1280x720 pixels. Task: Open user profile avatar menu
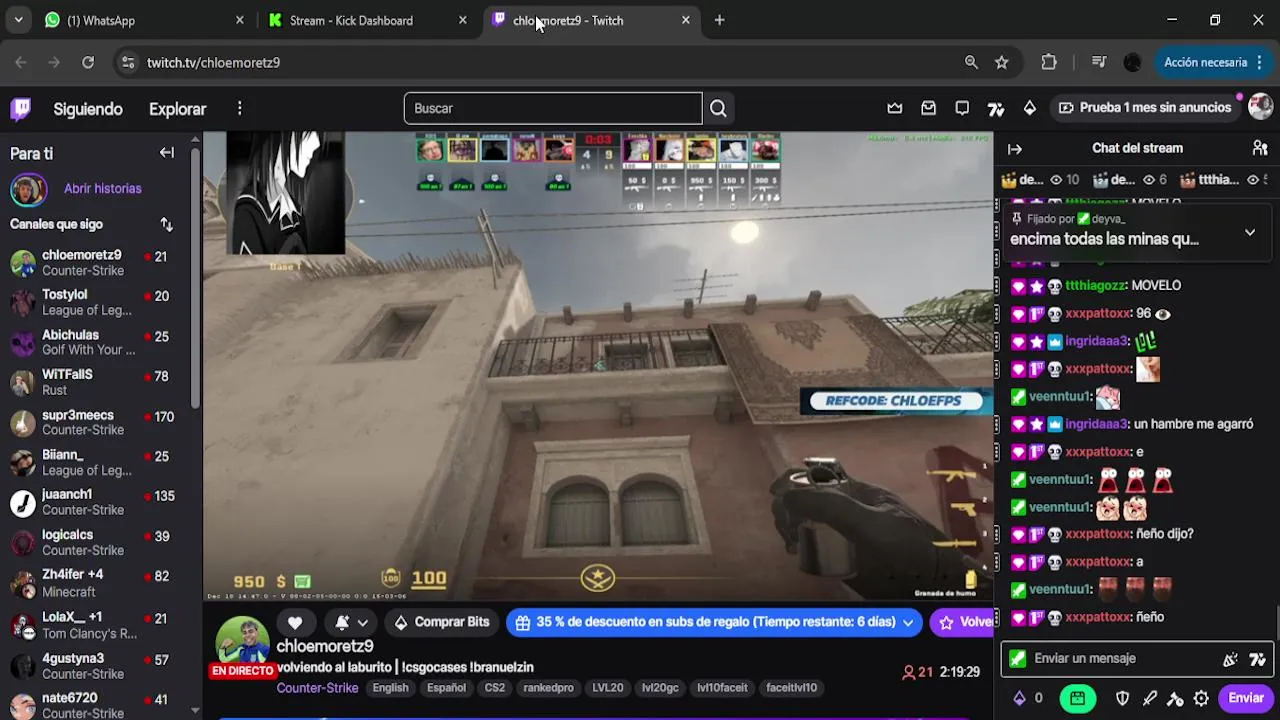click(x=1260, y=107)
